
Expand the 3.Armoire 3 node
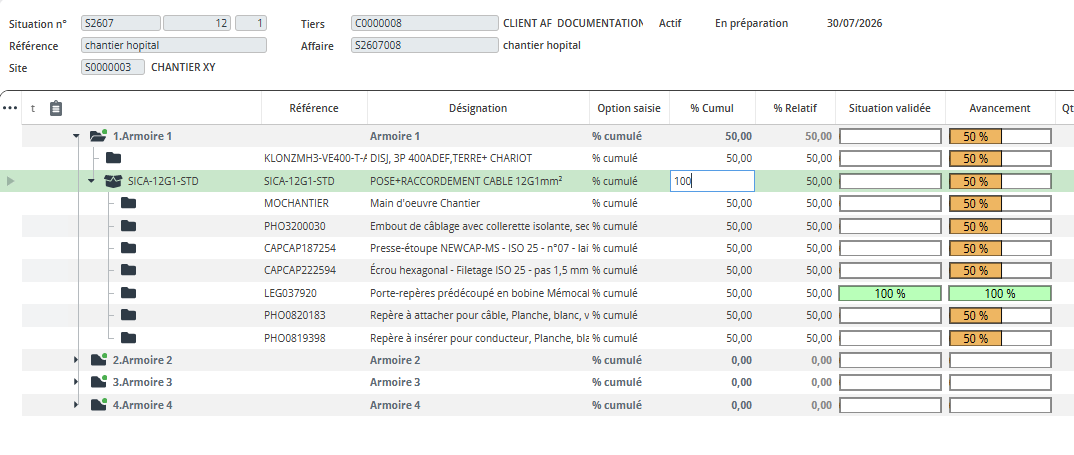tap(76, 382)
